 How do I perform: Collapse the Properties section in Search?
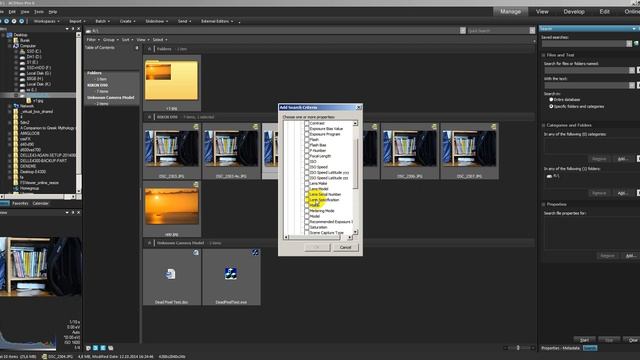pyautogui.click(x=544, y=204)
